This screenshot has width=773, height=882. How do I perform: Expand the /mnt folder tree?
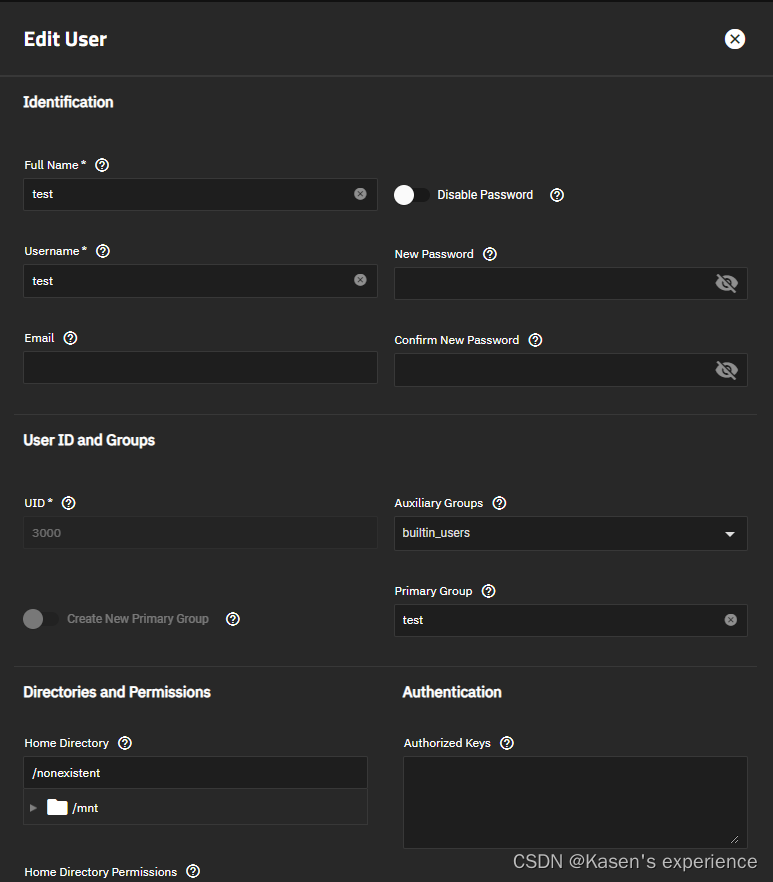(34, 808)
